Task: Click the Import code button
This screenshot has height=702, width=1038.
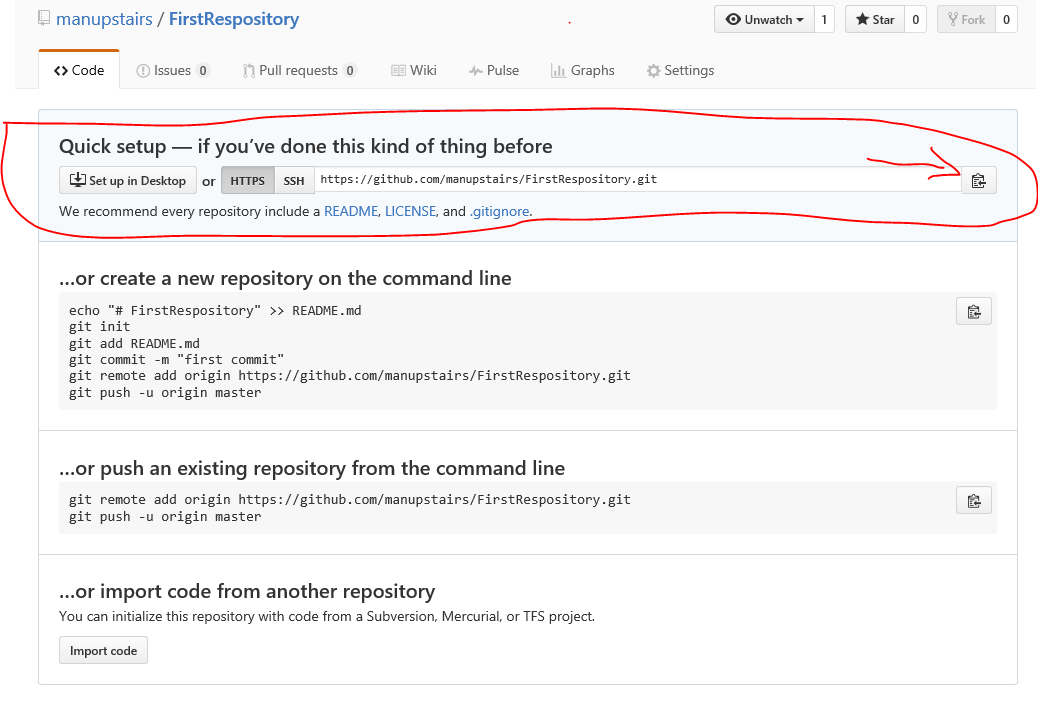Action: (x=103, y=650)
